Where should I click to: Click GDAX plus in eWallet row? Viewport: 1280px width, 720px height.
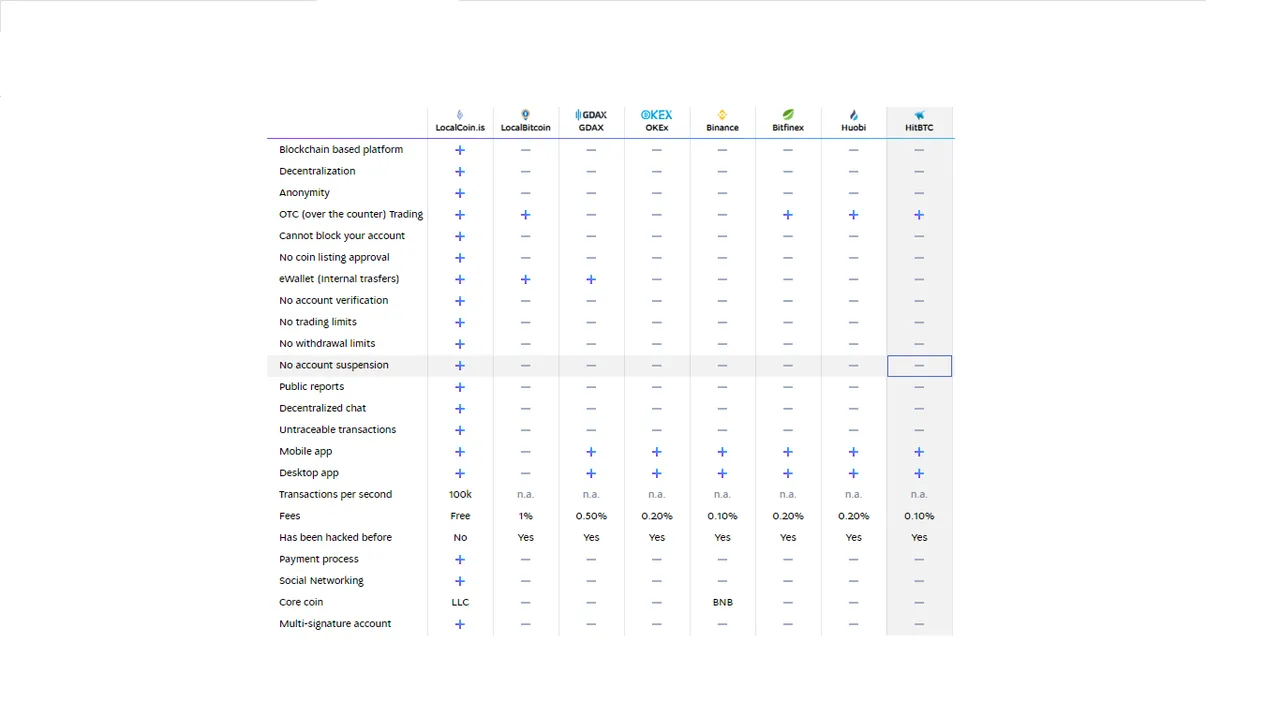591,280
